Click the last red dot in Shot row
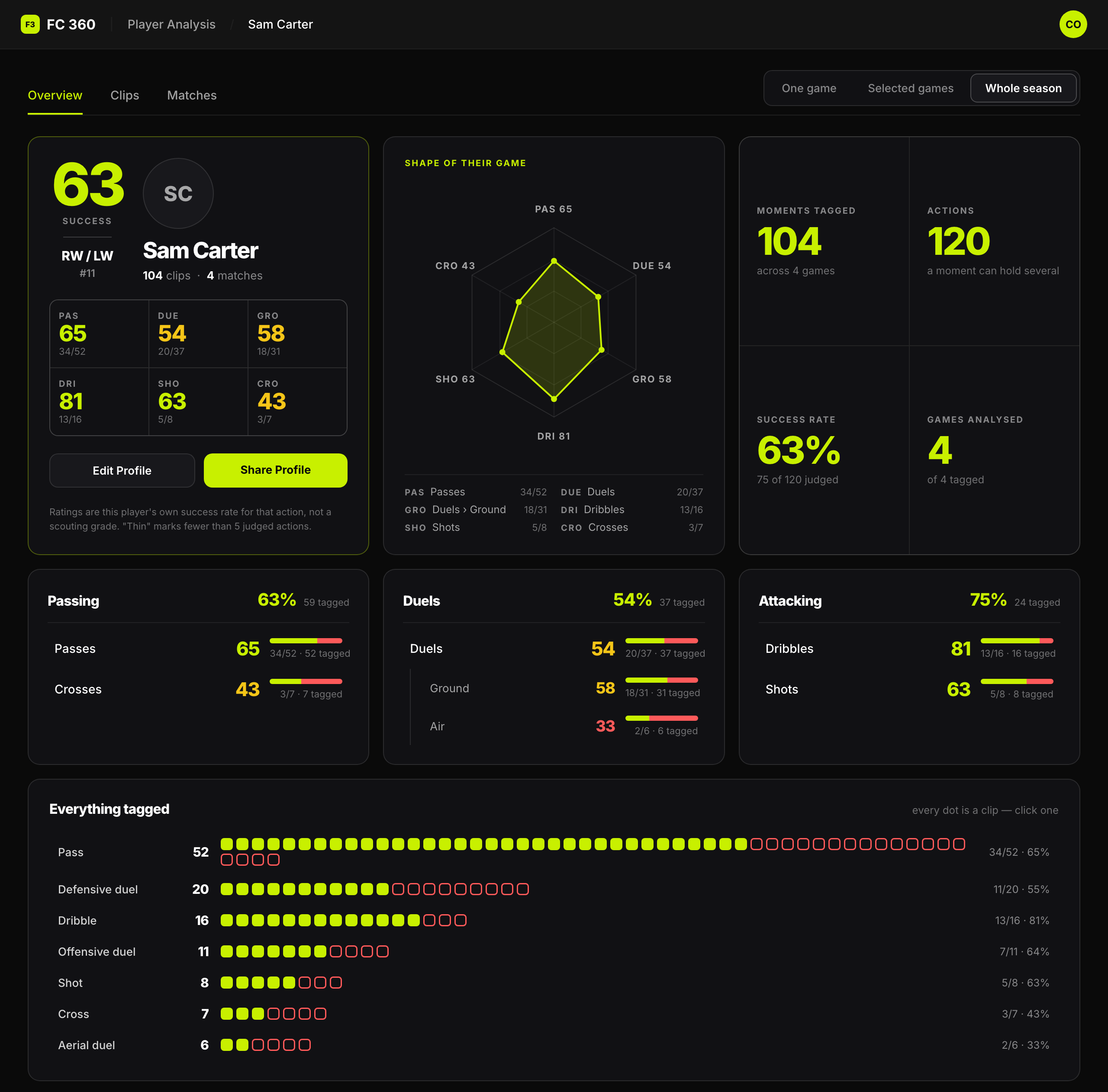1108x1092 pixels. 336,982
